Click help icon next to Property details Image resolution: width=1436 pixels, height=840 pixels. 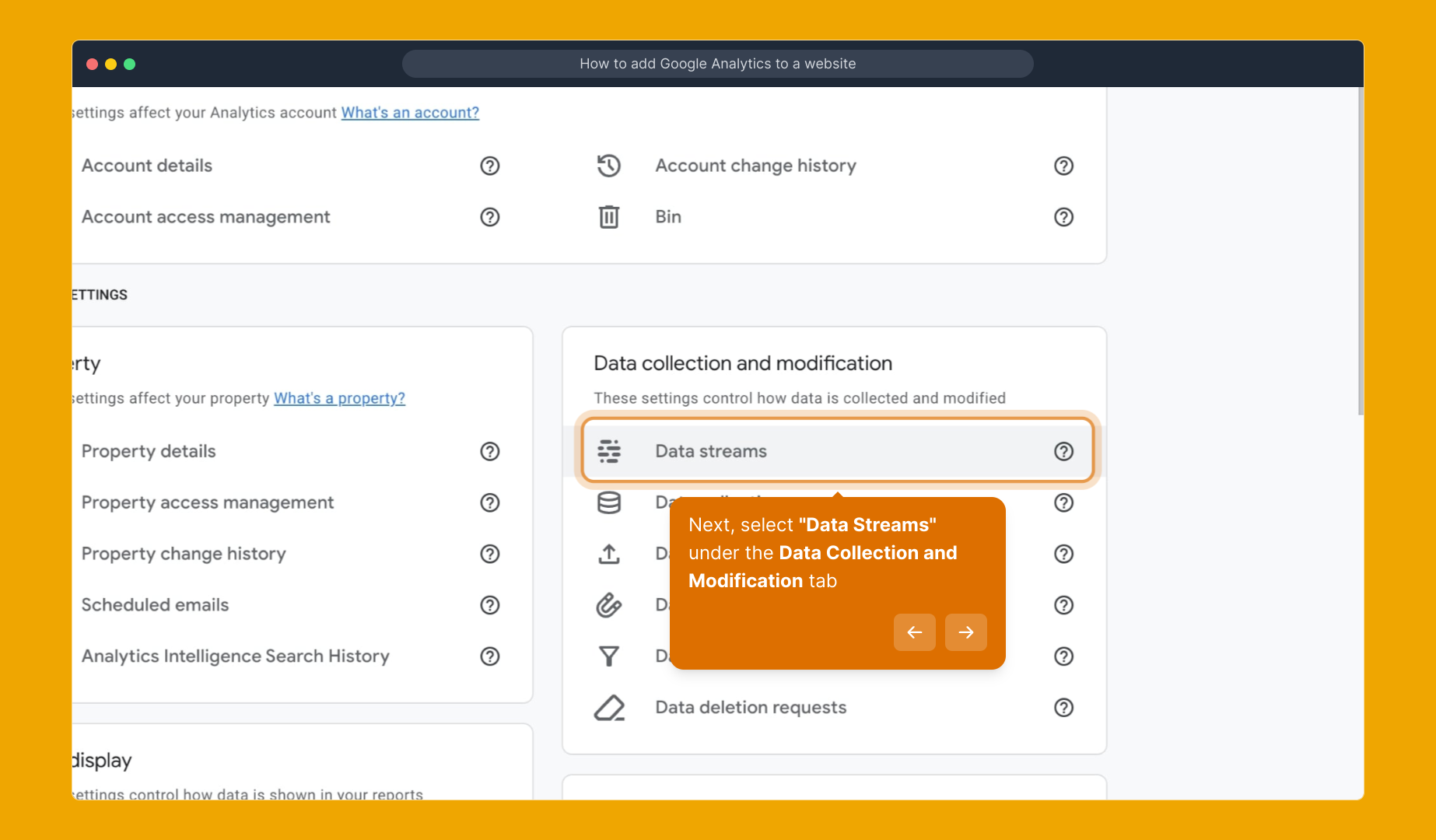[x=489, y=451]
